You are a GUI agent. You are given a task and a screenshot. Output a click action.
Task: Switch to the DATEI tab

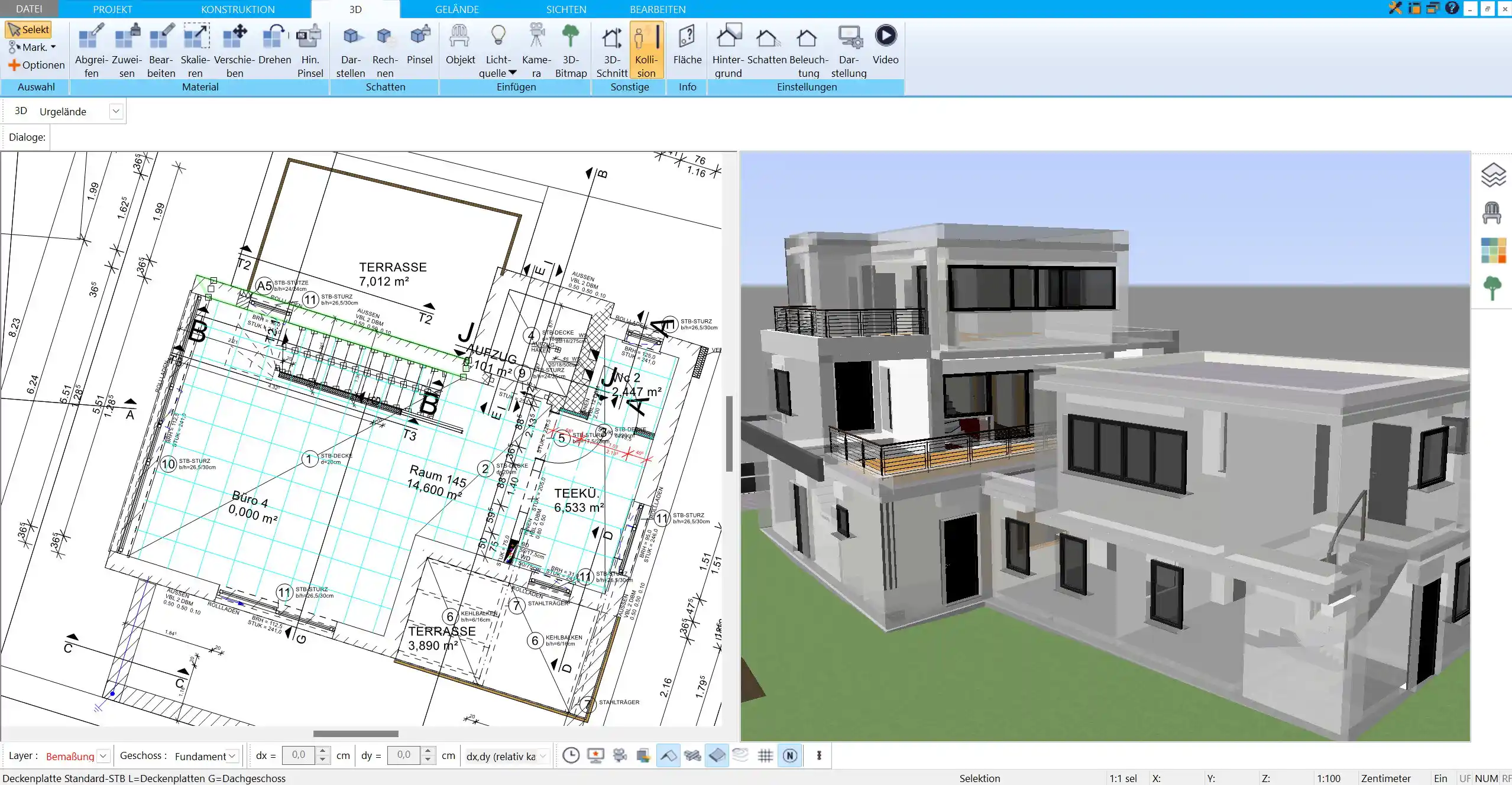[29, 9]
